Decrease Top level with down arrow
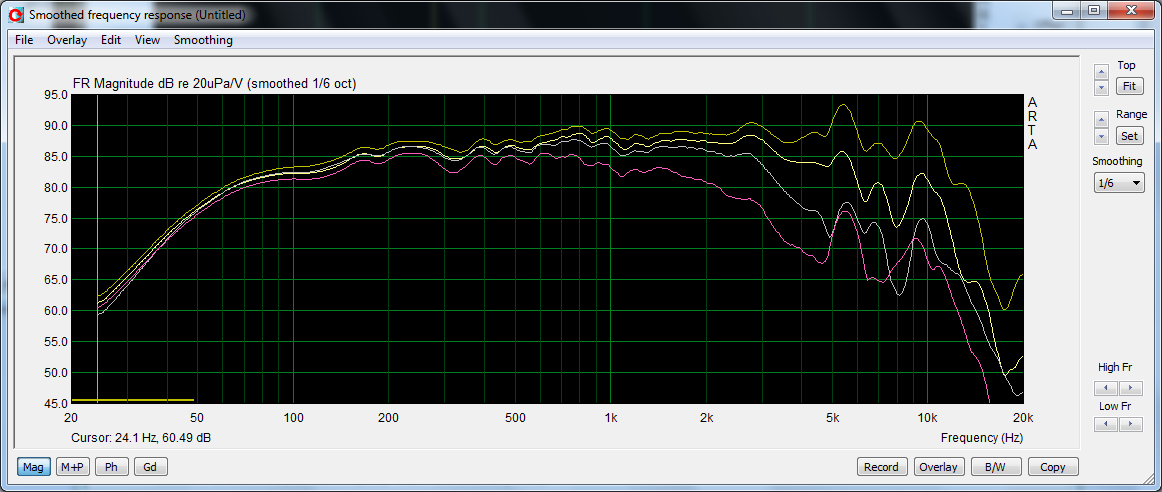The image size is (1162, 492). coord(1101,87)
